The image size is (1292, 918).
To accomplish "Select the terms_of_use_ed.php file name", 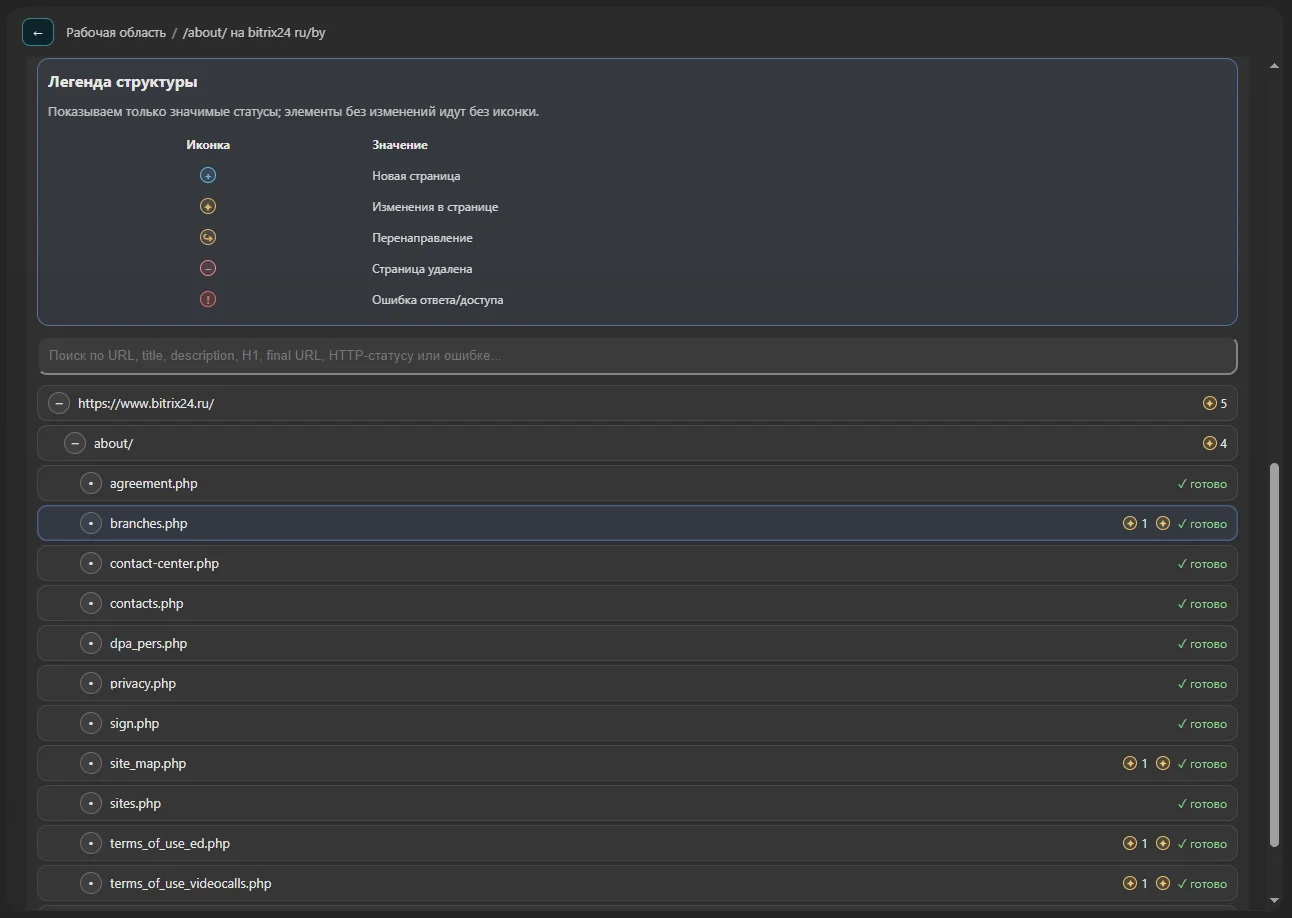I will [x=170, y=843].
